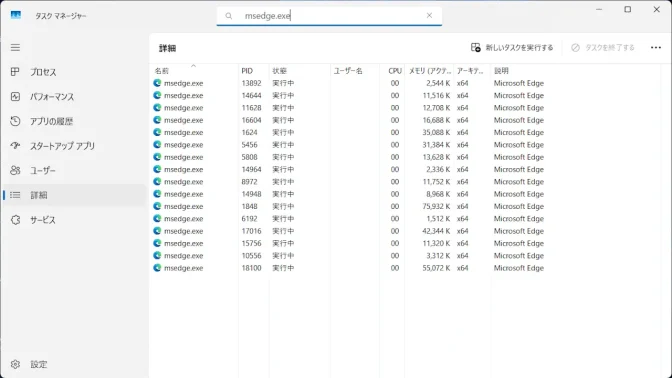Click Edge icon in PID 1848 row
This screenshot has width=672, height=378.
157,206
